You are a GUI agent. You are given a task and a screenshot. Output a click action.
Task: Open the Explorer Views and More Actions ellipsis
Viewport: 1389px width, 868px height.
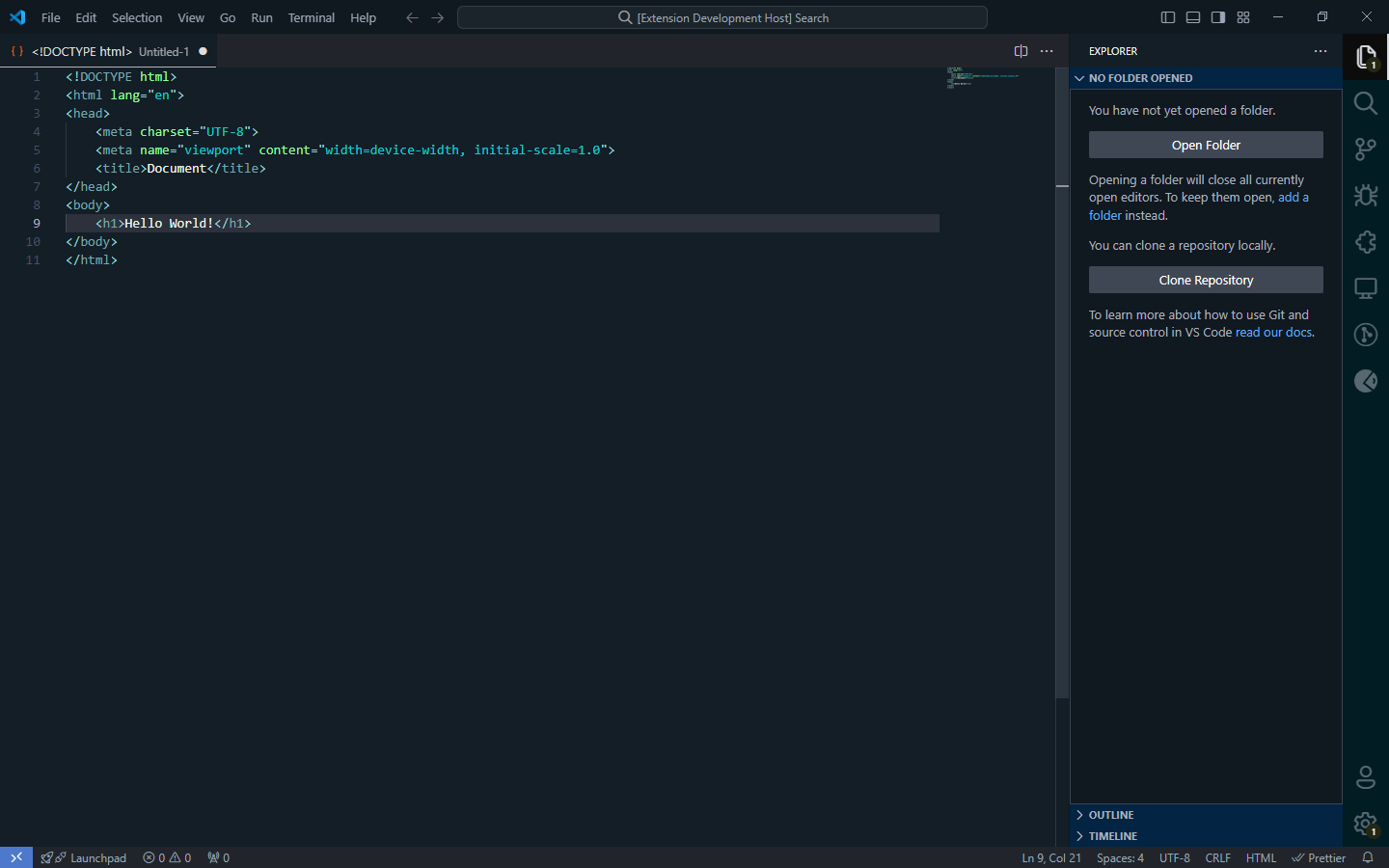coord(1321,51)
